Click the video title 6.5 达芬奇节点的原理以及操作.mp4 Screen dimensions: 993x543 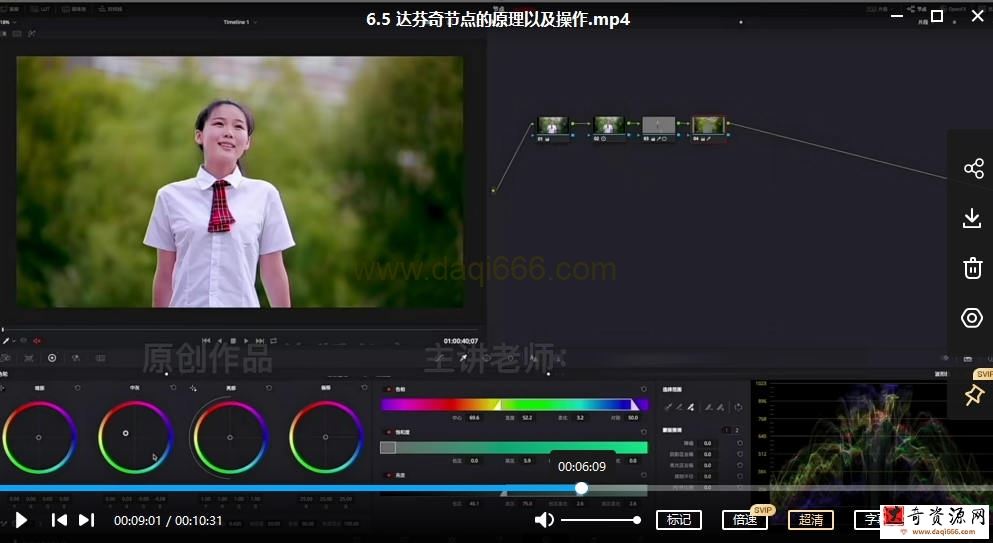tap(498, 19)
